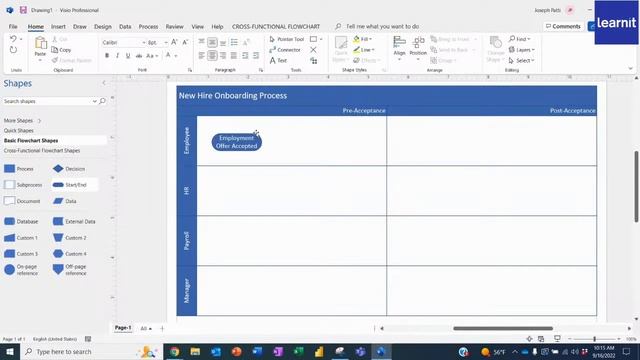Toggle Strikethrough formatting

[139, 56]
